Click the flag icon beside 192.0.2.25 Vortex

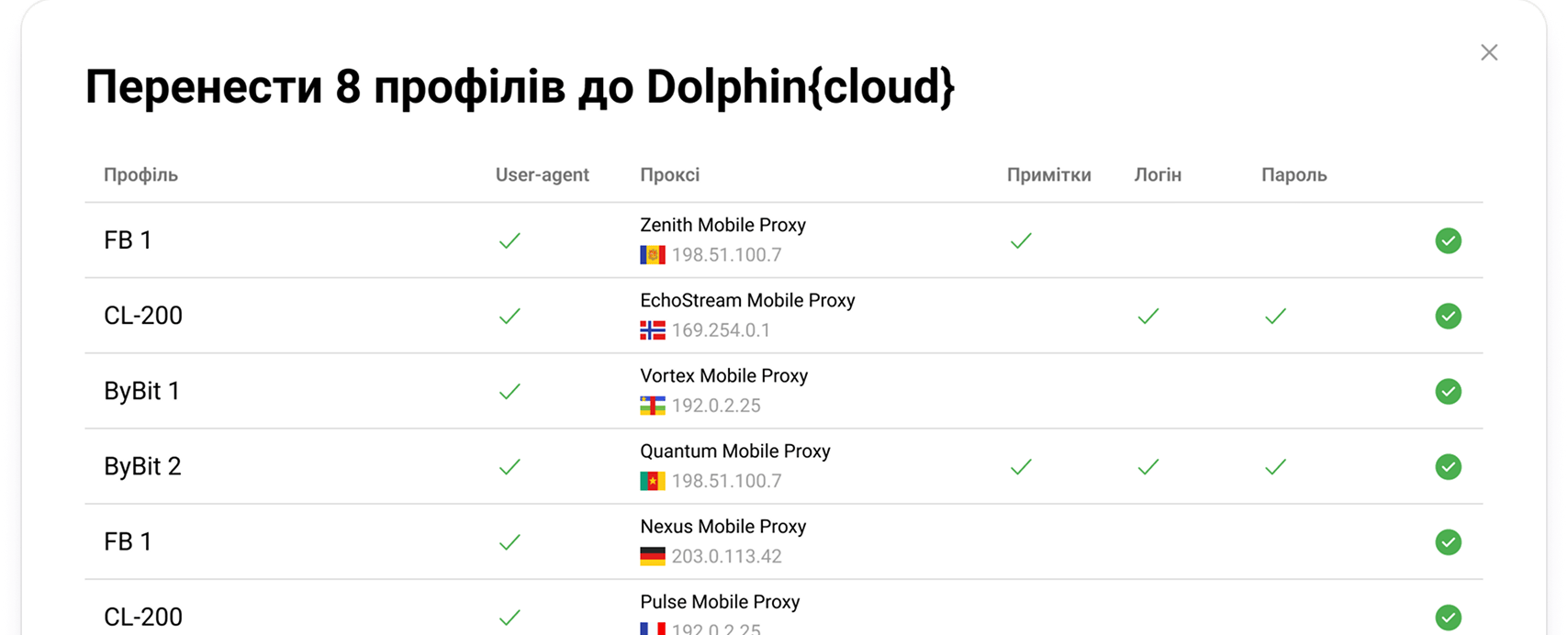[653, 406]
